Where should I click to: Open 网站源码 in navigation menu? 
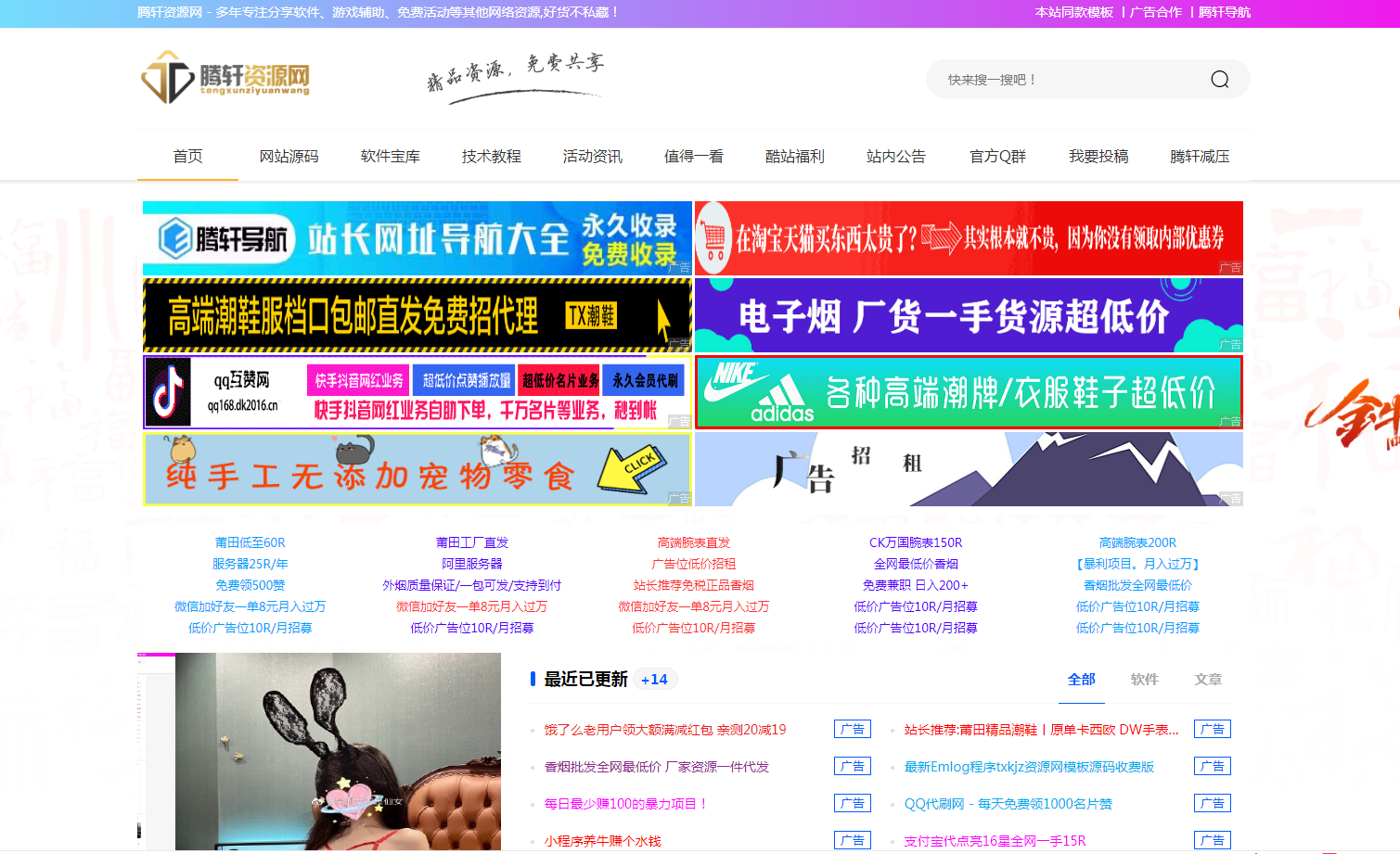(289, 157)
